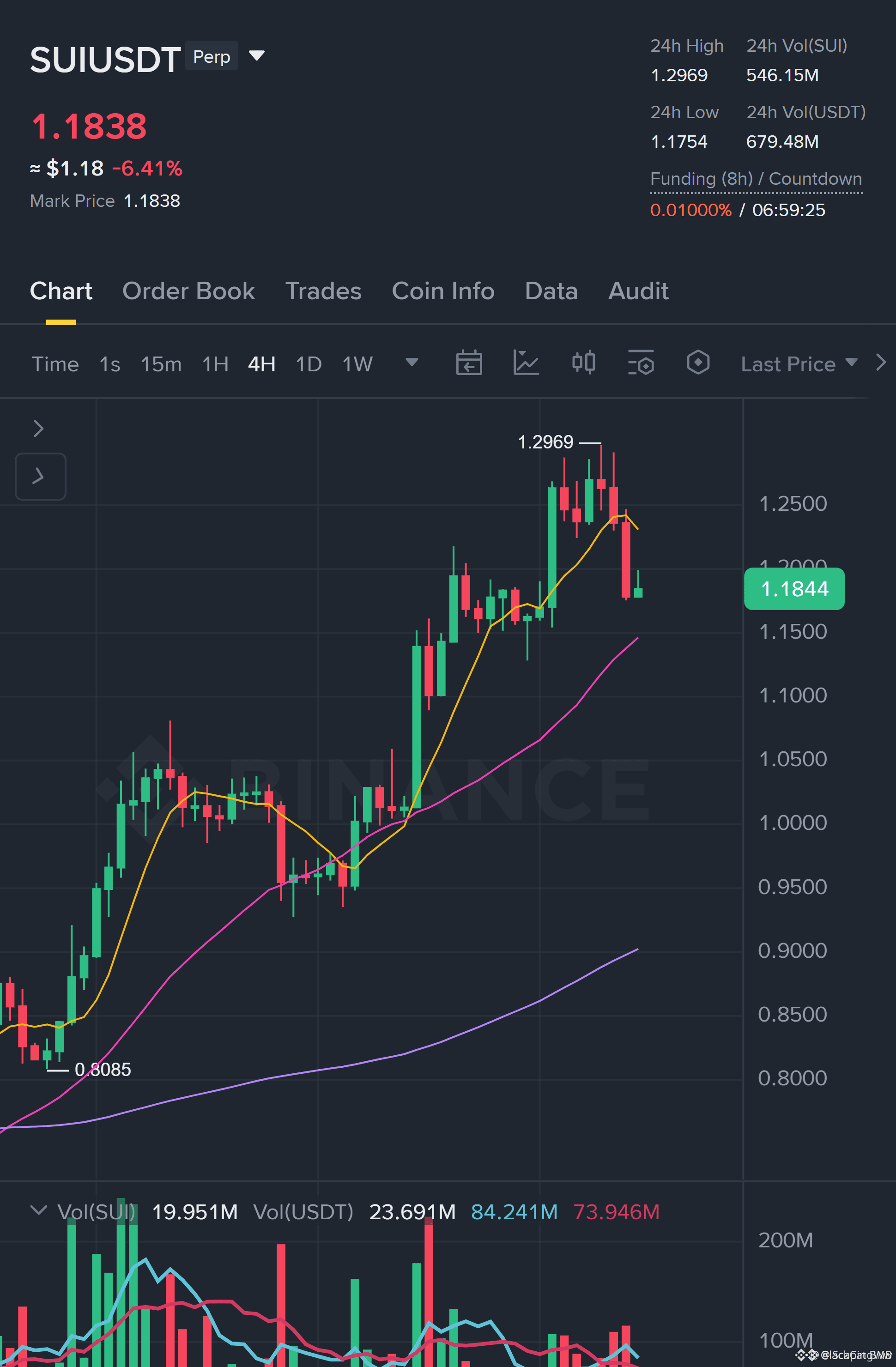Click the hexagon chart settings icon
Viewport: 896px width, 1367px height.
(698, 363)
